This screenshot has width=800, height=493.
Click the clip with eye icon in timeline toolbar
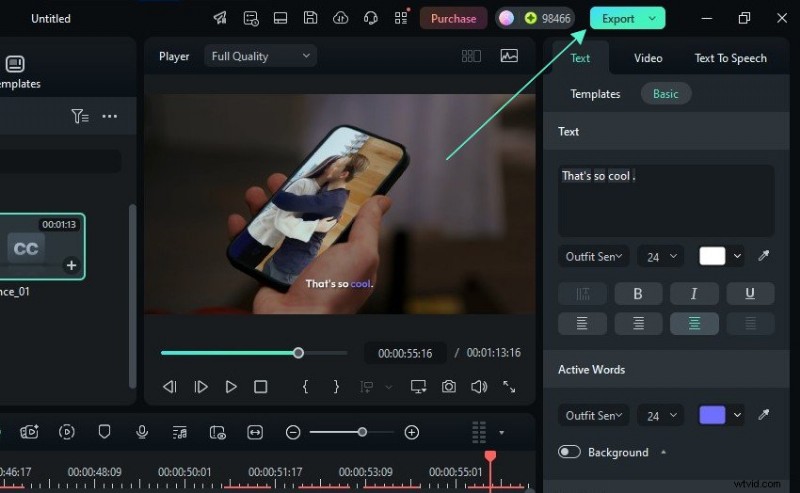pos(217,432)
